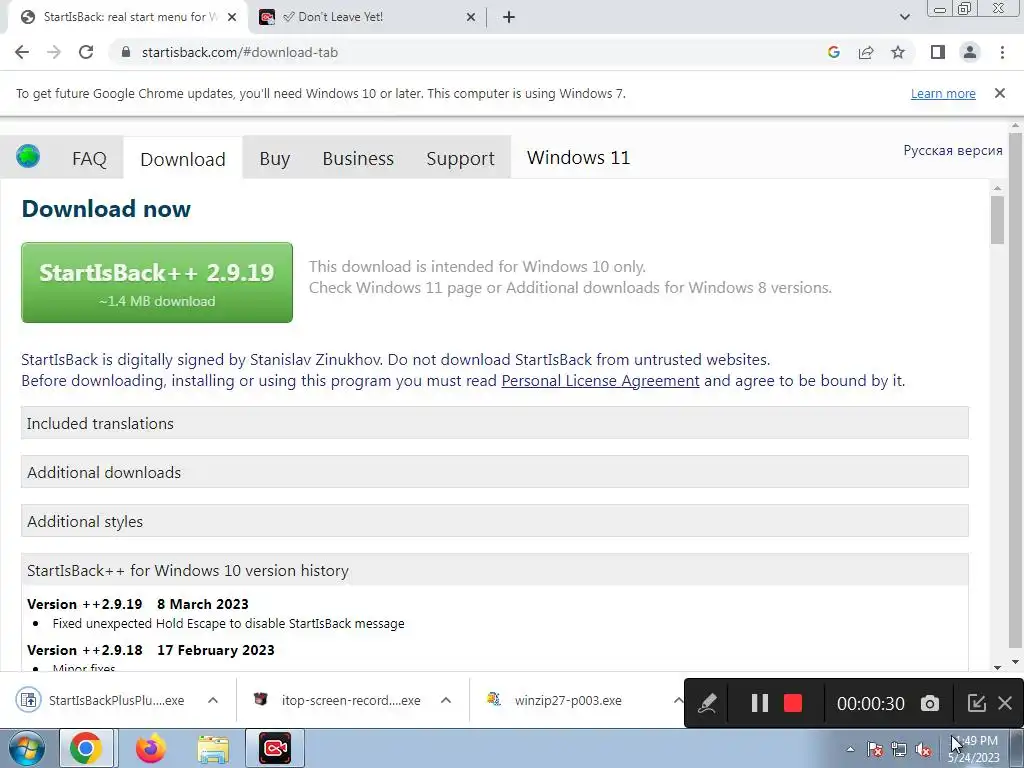
Task: Open Windows Explorer from the taskbar
Action: 213,748
